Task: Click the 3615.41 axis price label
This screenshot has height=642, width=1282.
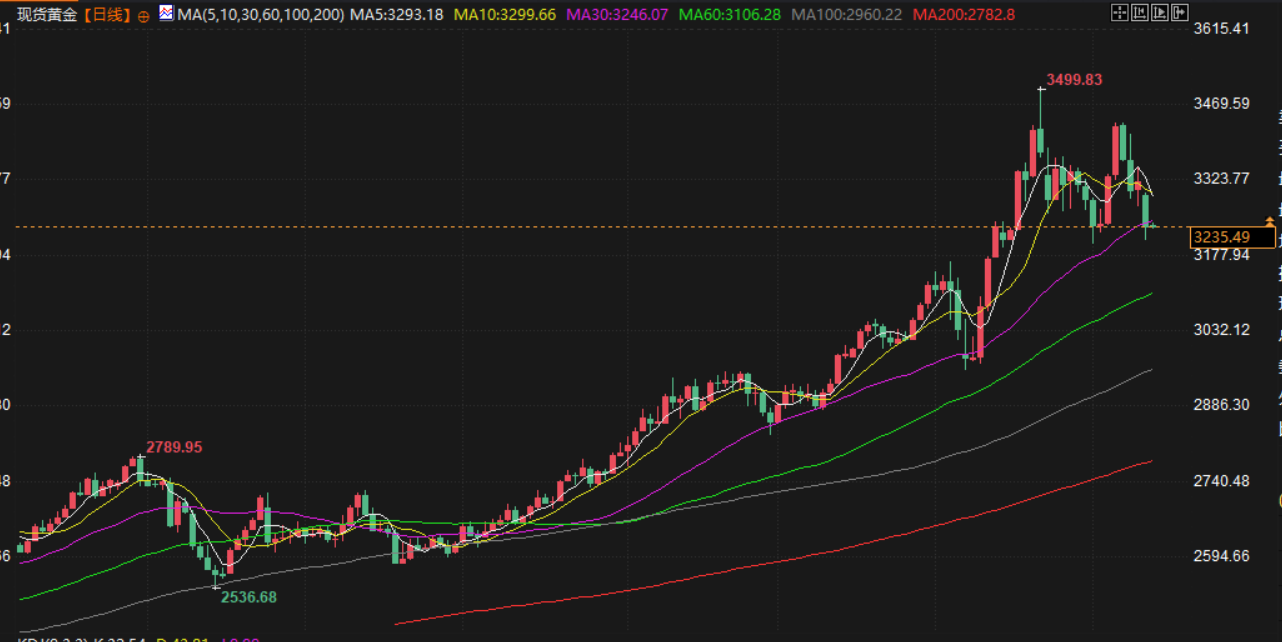Action: pos(1222,28)
